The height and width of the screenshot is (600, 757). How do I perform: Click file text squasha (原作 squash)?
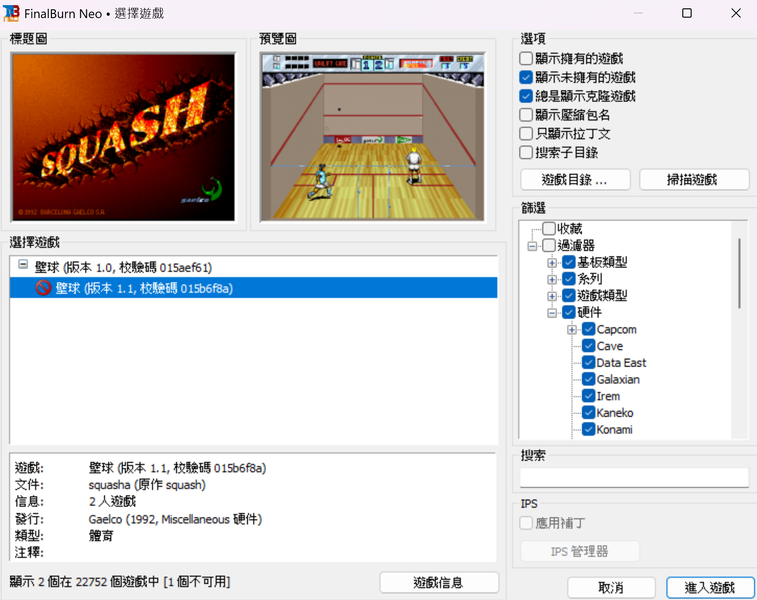coord(147,485)
